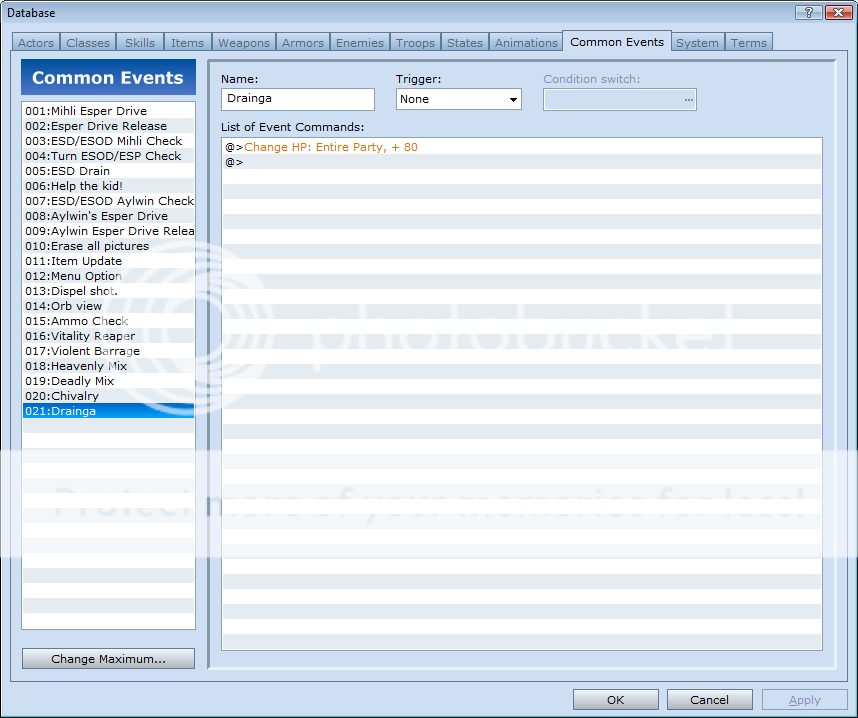Open the Skills tab
The image size is (858, 718).
tap(140, 43)
